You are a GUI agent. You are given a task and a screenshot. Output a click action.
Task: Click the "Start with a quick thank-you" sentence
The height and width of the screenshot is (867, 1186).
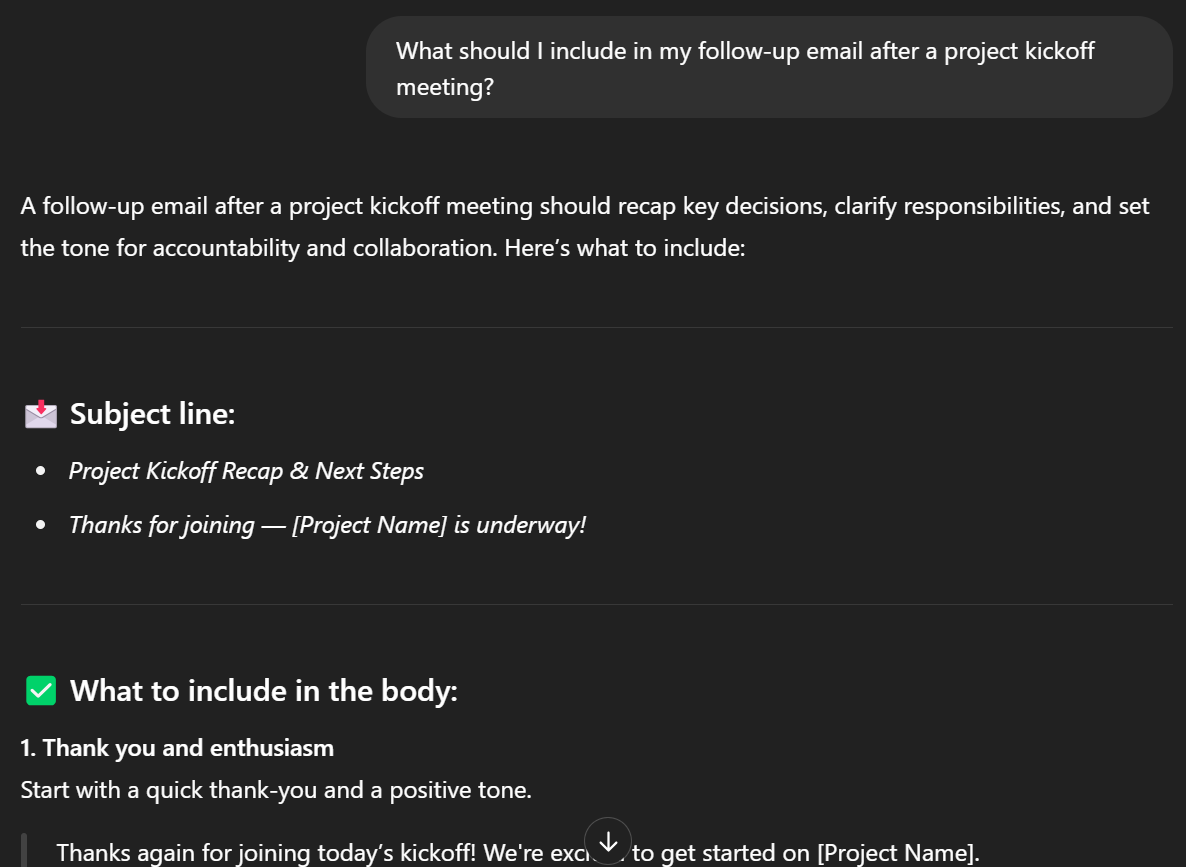click(x=275, y=790)
